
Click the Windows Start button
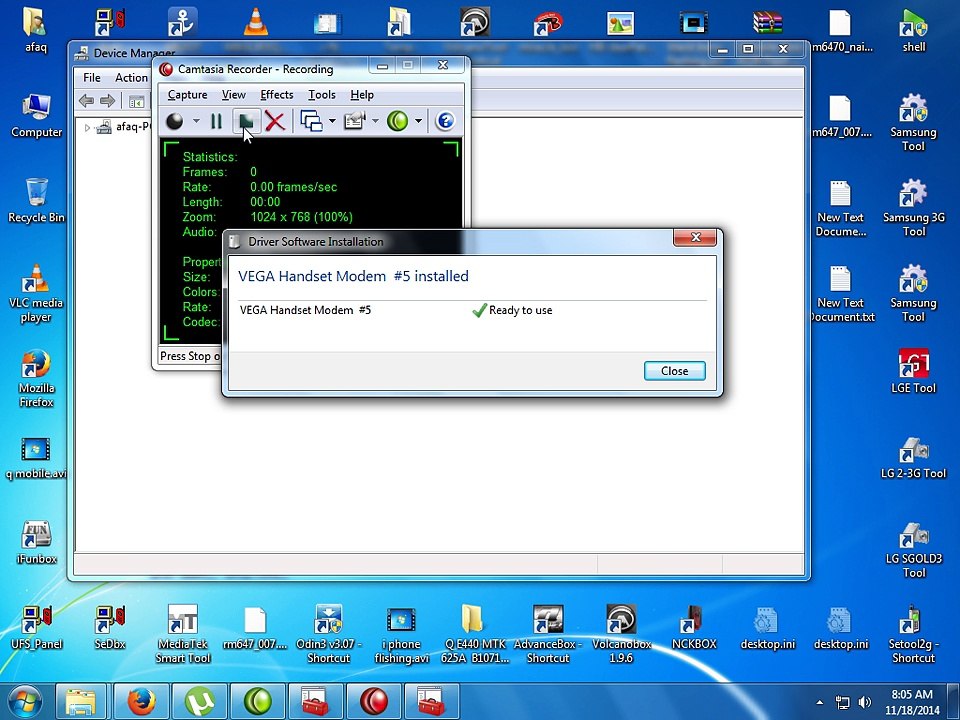coord(24,701)
